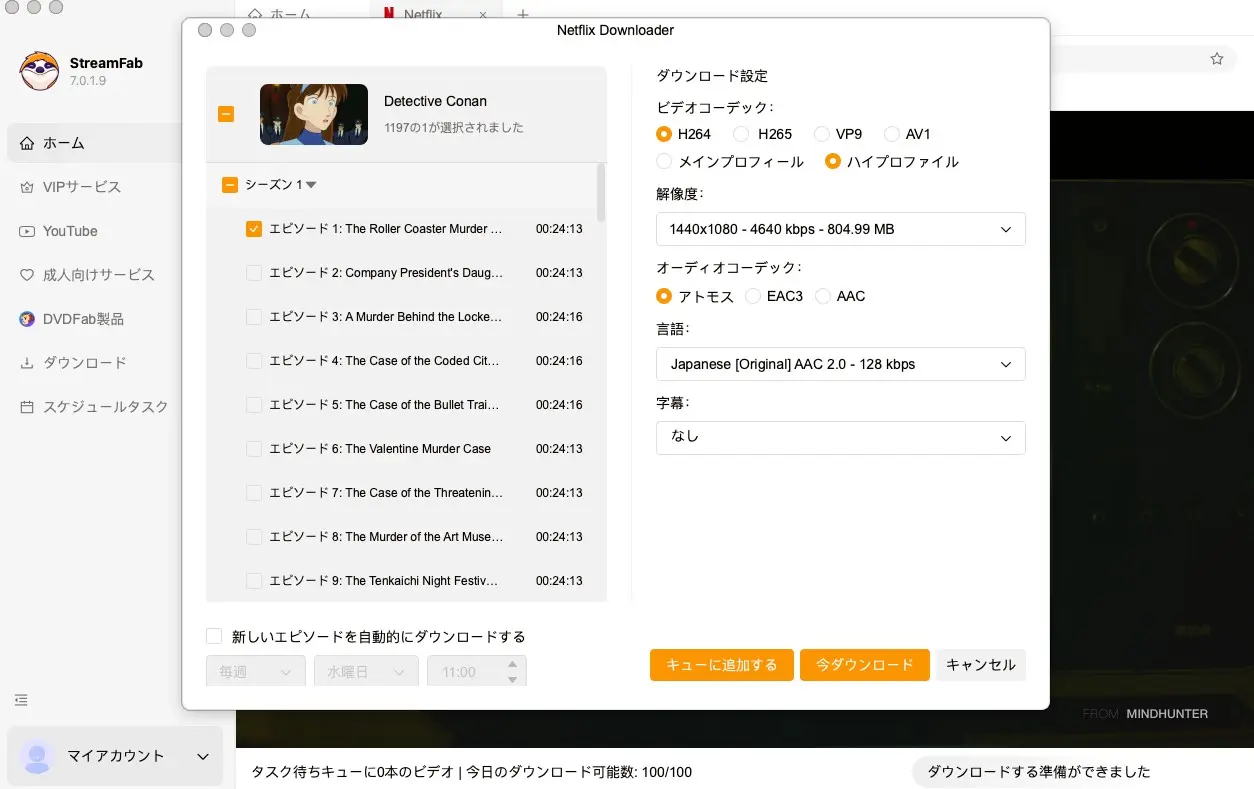Select アトモス audio codec

coord(664,296)
